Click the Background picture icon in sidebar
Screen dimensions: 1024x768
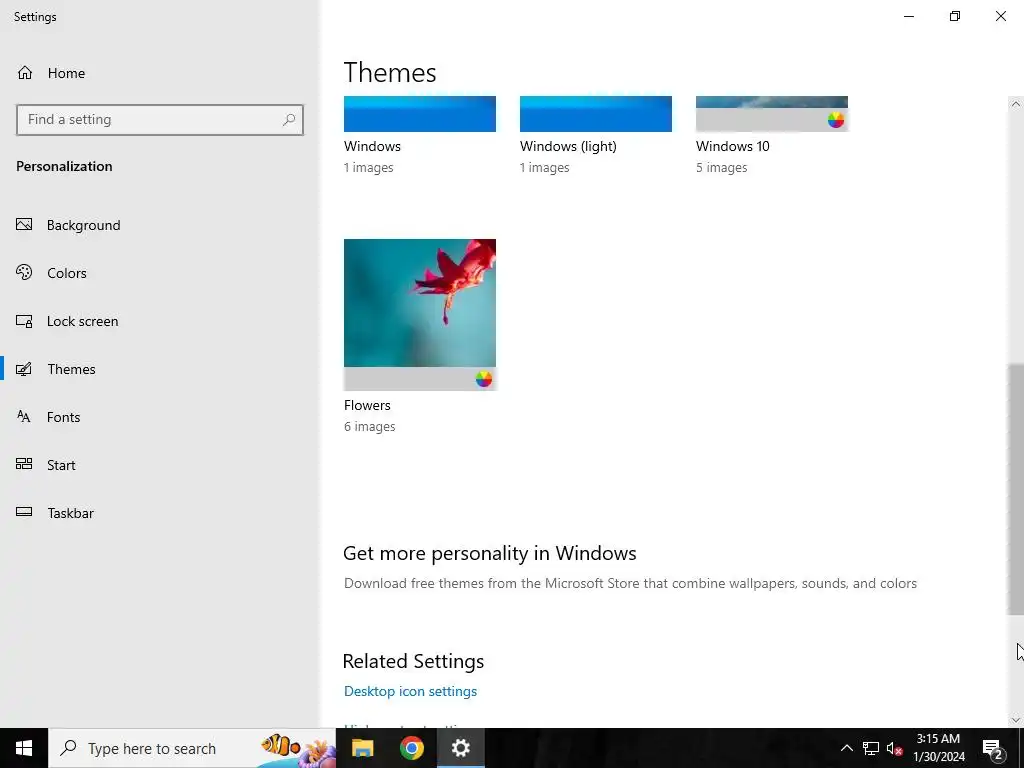pyautogui.click(x=24, y=225)
